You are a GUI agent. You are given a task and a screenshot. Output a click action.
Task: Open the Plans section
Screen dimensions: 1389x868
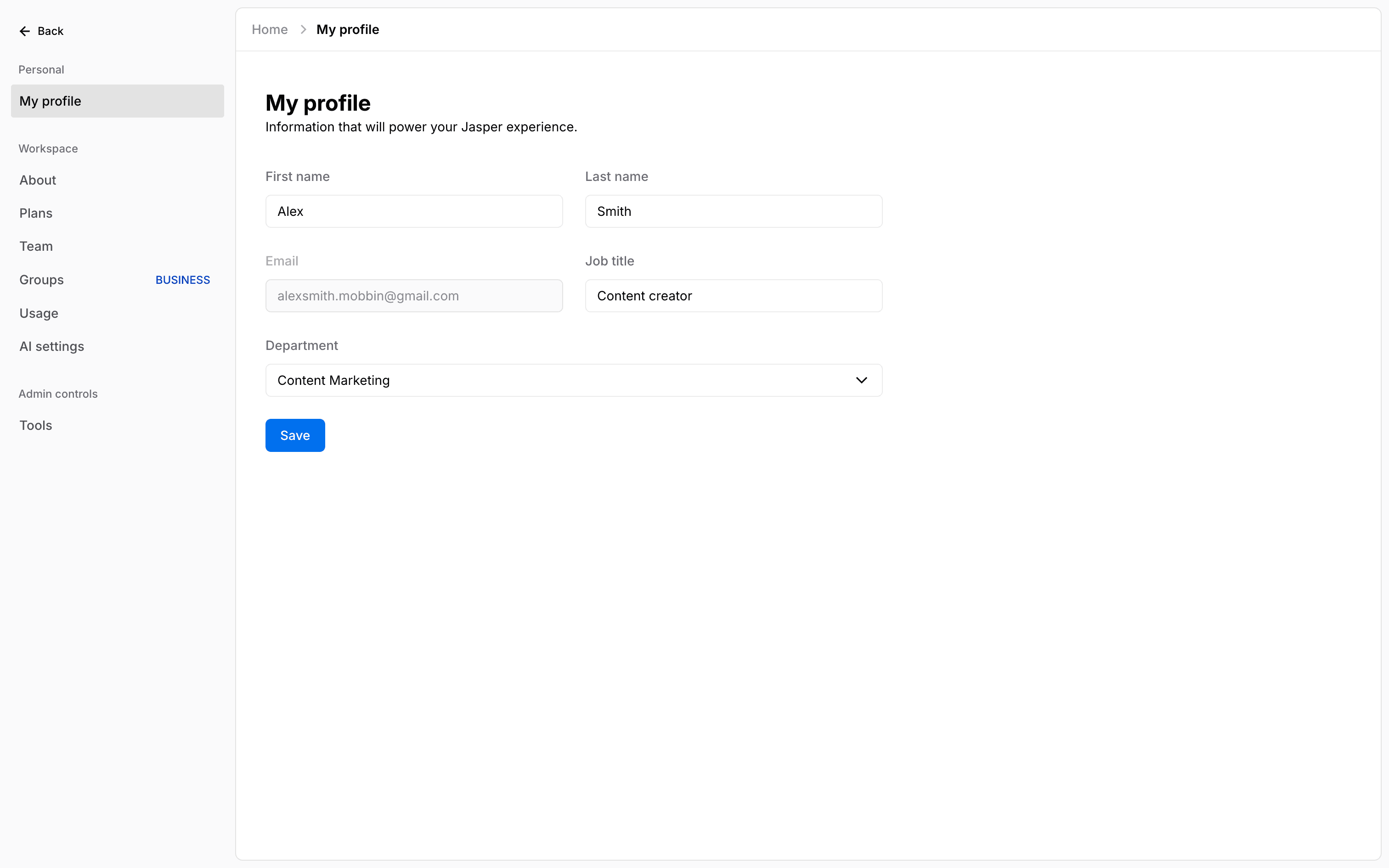[x=36, y=213]
